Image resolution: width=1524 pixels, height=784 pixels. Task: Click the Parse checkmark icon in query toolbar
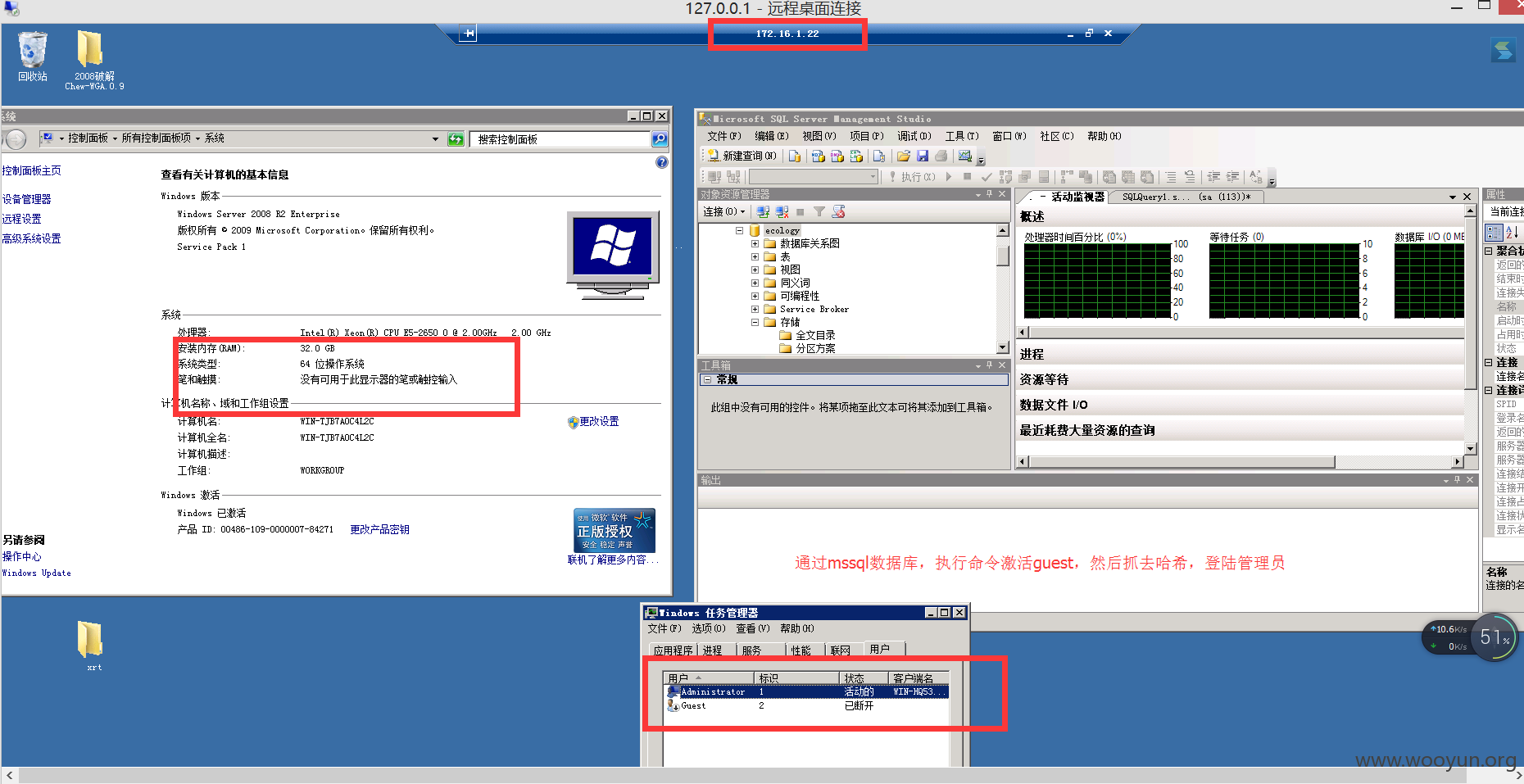pos(987,177)
